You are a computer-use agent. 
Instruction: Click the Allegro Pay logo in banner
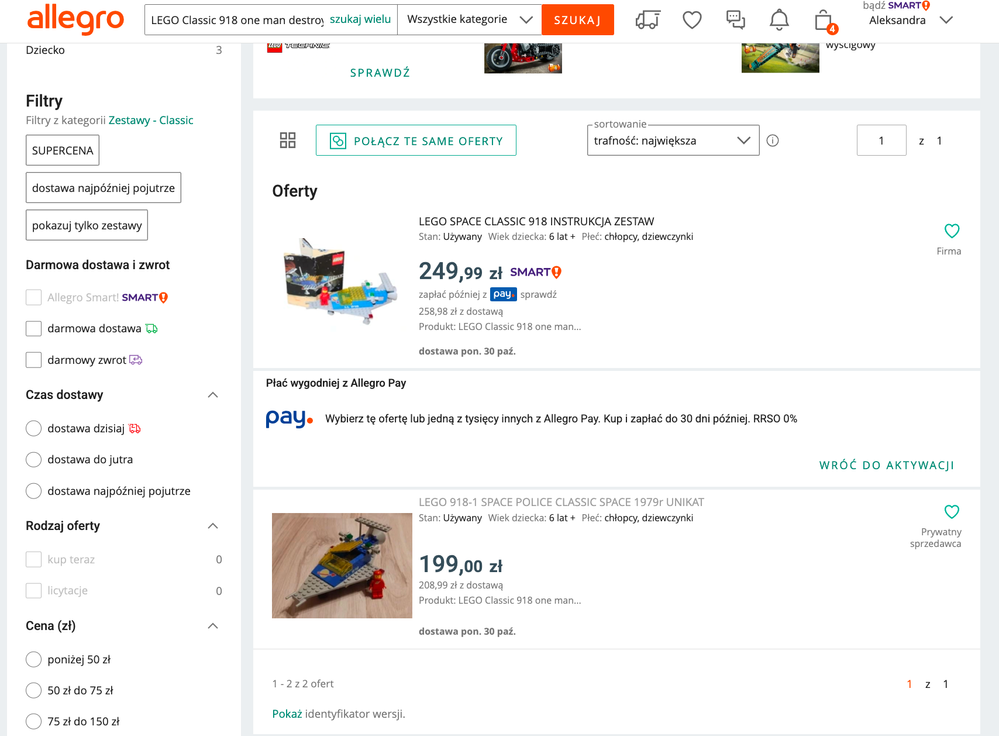point(289,419)
